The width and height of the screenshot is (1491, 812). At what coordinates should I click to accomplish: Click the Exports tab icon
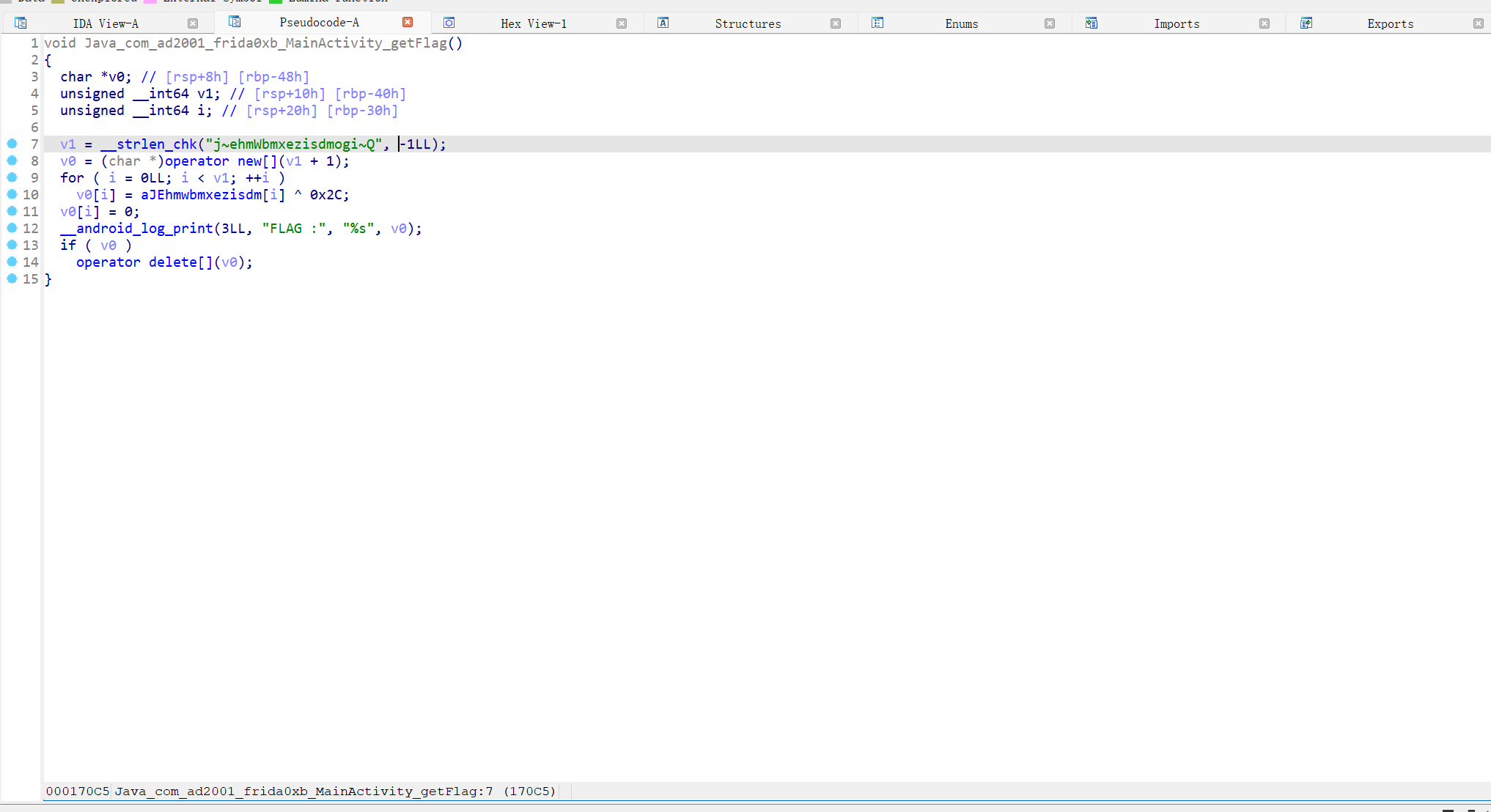pos(1306,23)
